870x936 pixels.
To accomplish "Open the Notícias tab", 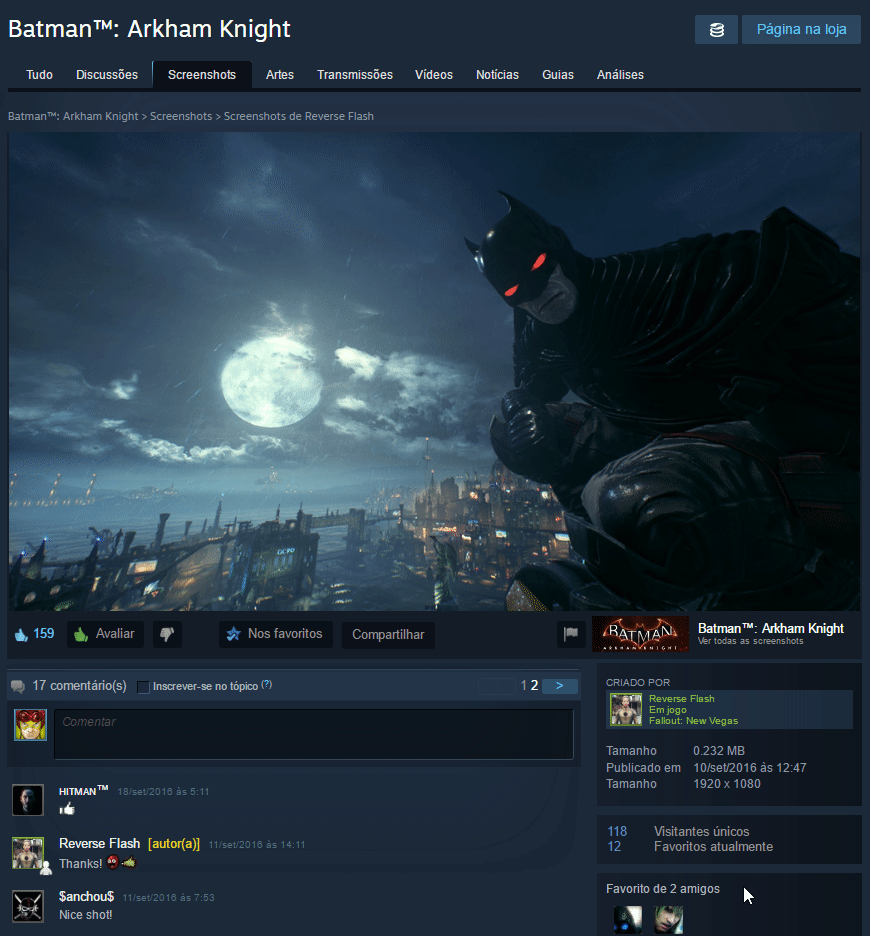I will coord(497,75).
